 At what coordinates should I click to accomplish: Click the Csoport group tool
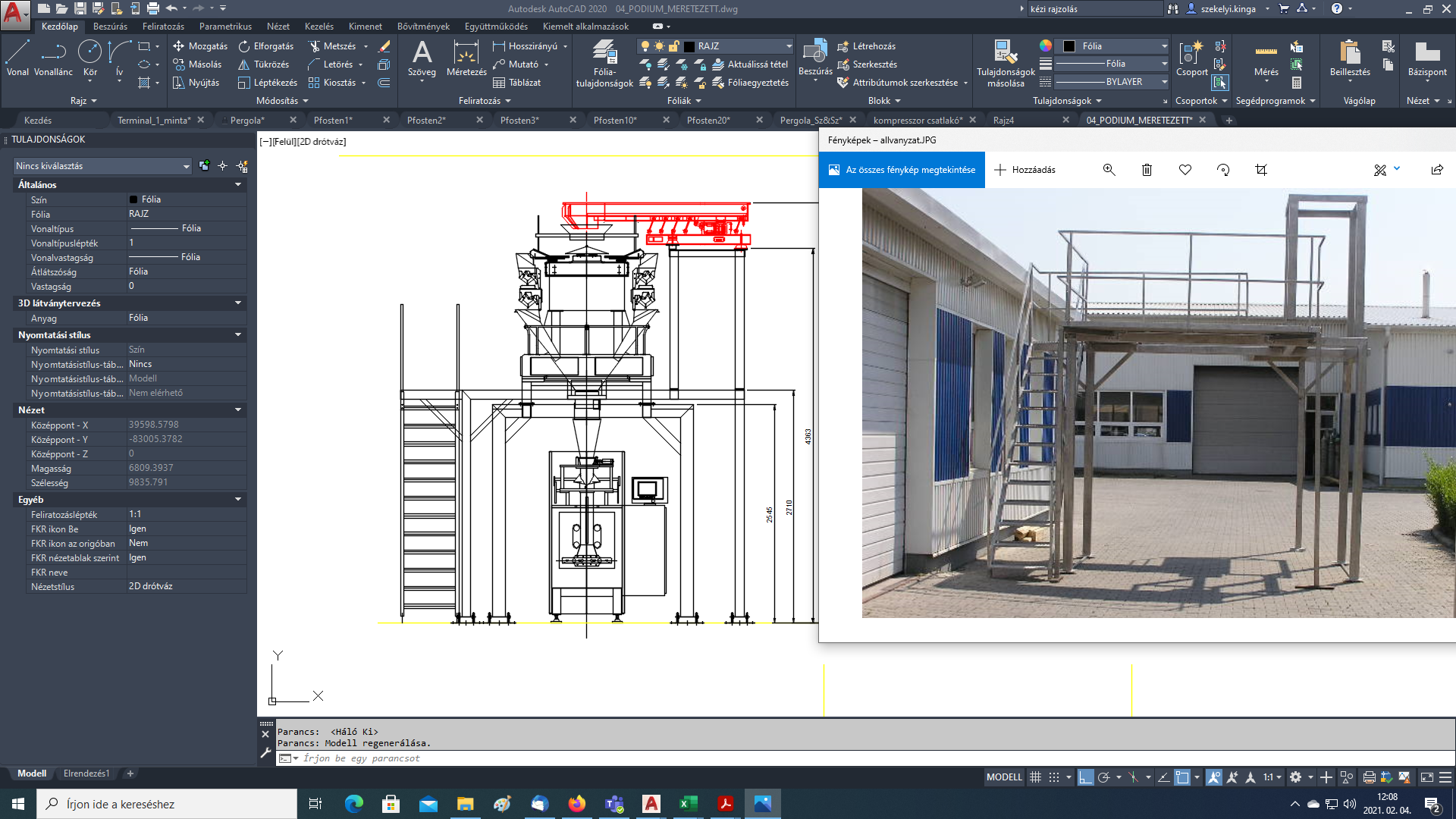(1191, 58)
